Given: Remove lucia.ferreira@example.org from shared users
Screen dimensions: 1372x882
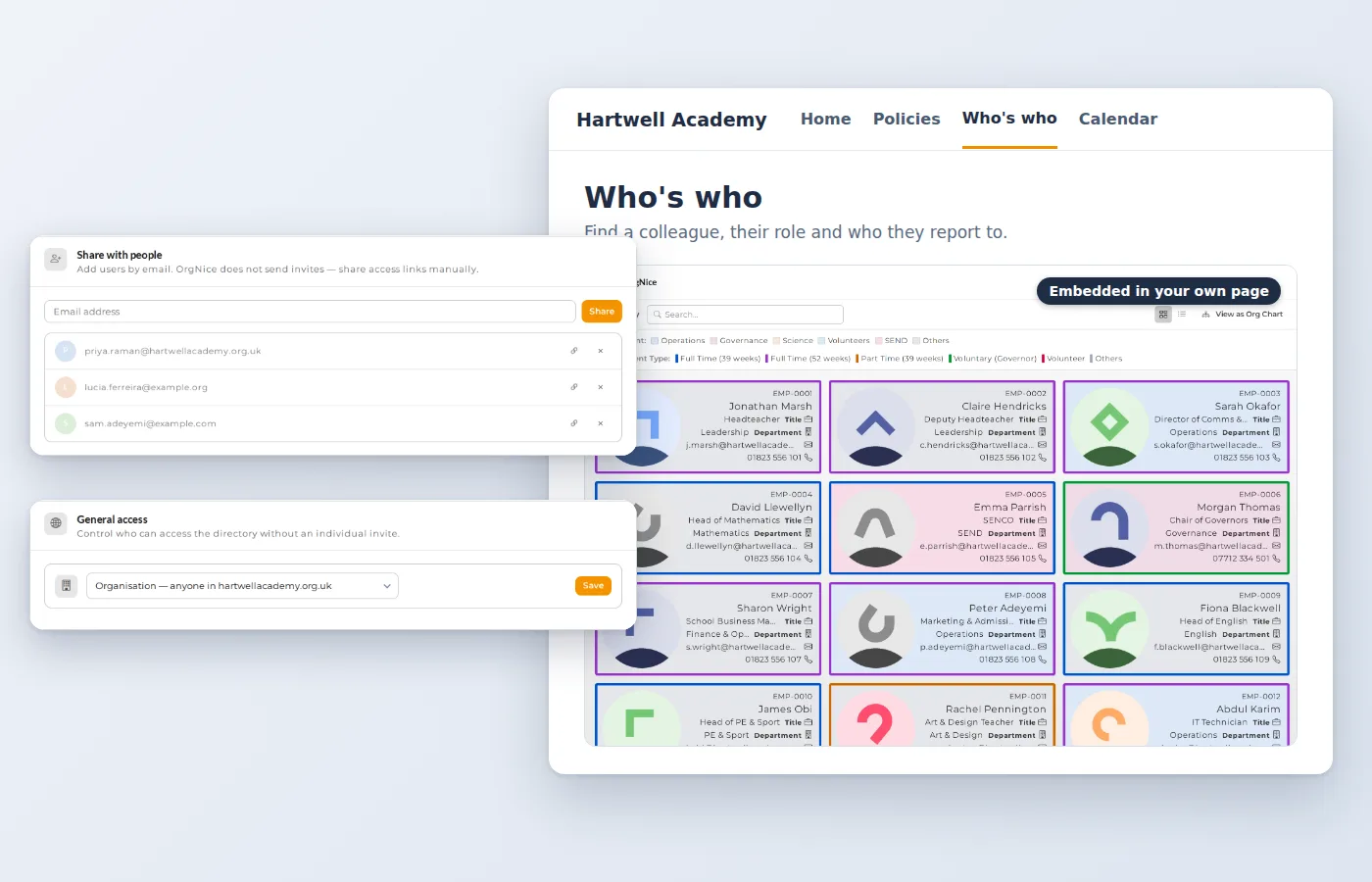Looking at the screenshot, I should click(601, 387).
